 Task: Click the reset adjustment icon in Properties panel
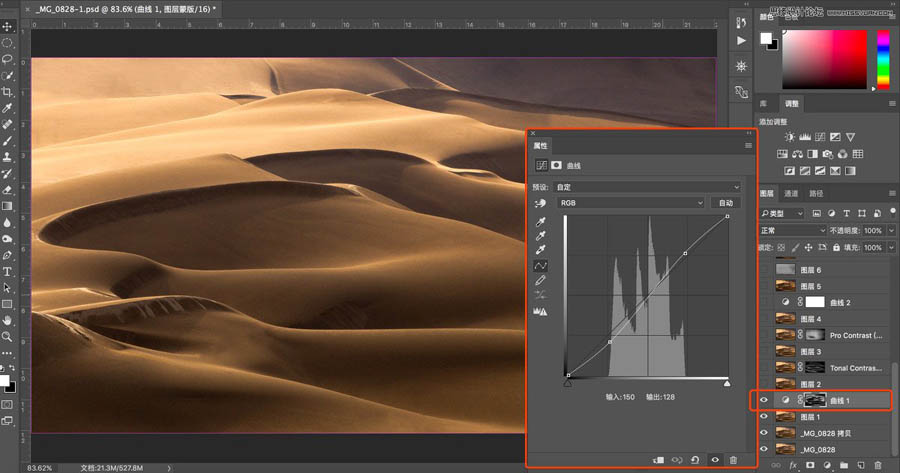pyautogui.click(x=696, y=459)
